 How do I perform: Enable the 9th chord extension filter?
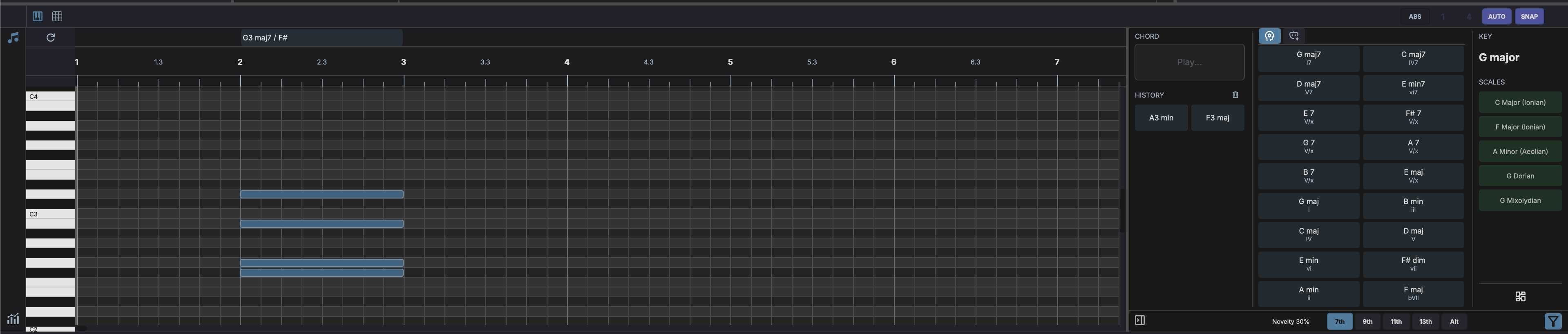pyautogui.click(x=1367, y=321)
